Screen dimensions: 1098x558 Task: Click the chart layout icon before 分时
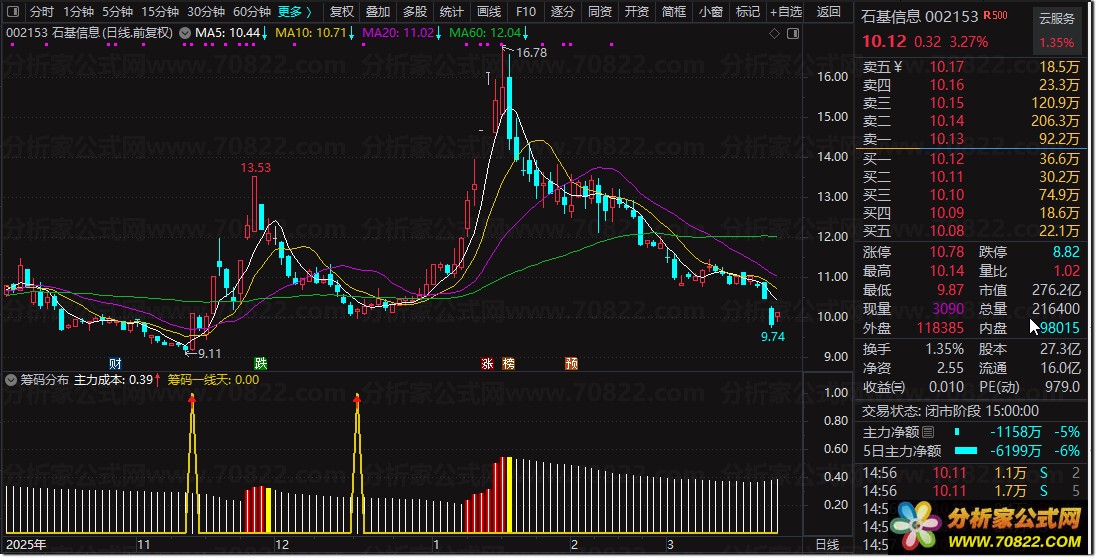point(12,12)
